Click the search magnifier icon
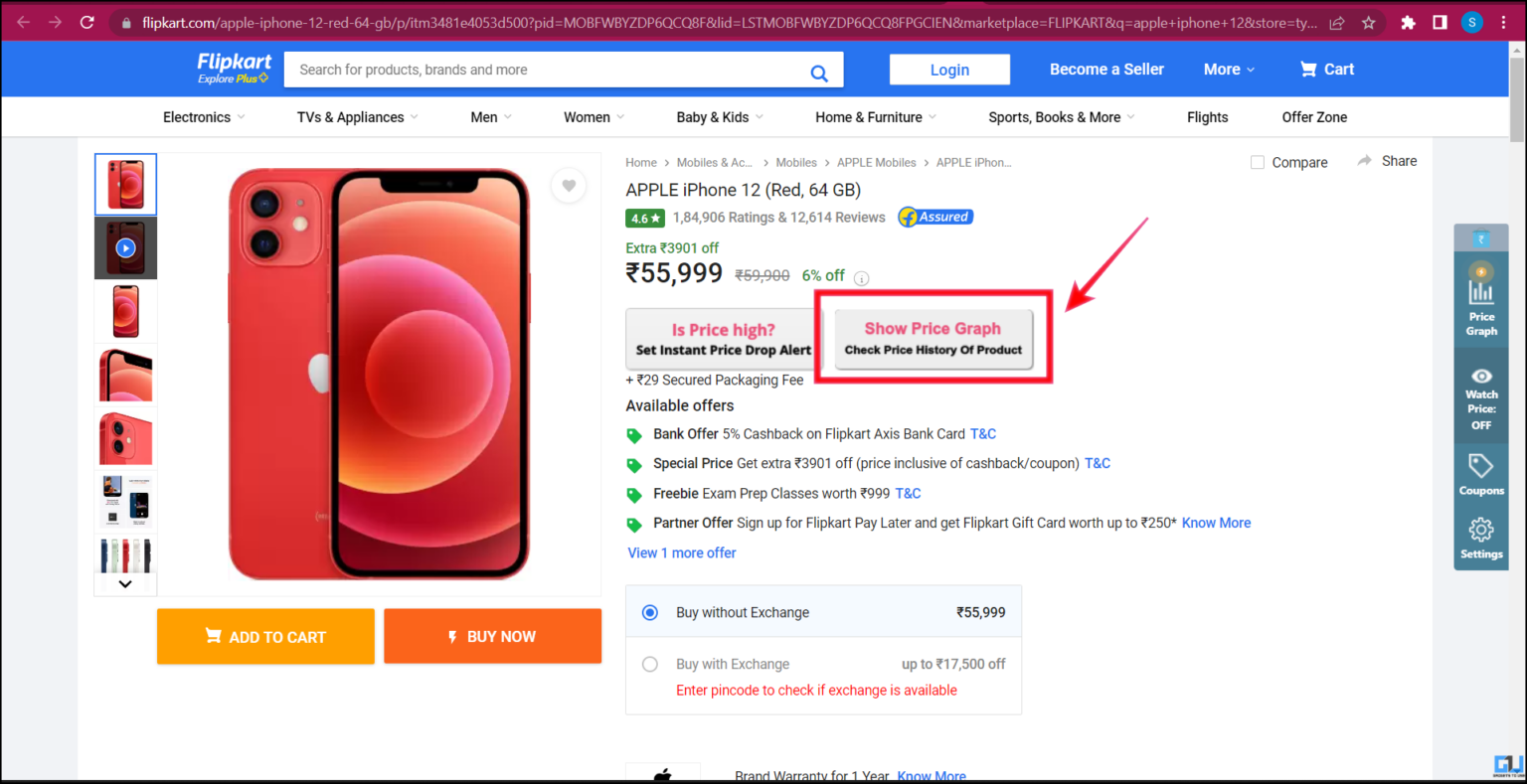The image size is (1527, 784). click(819, 71)
